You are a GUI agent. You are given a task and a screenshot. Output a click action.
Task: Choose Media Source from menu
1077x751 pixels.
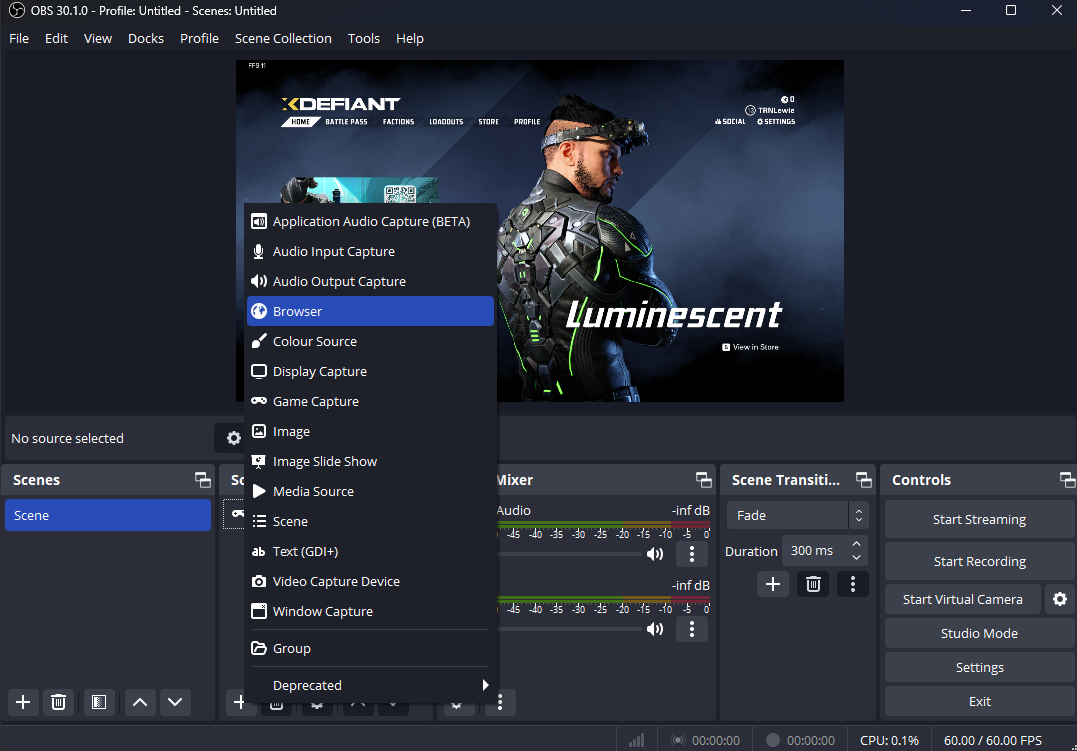point(370,491)
